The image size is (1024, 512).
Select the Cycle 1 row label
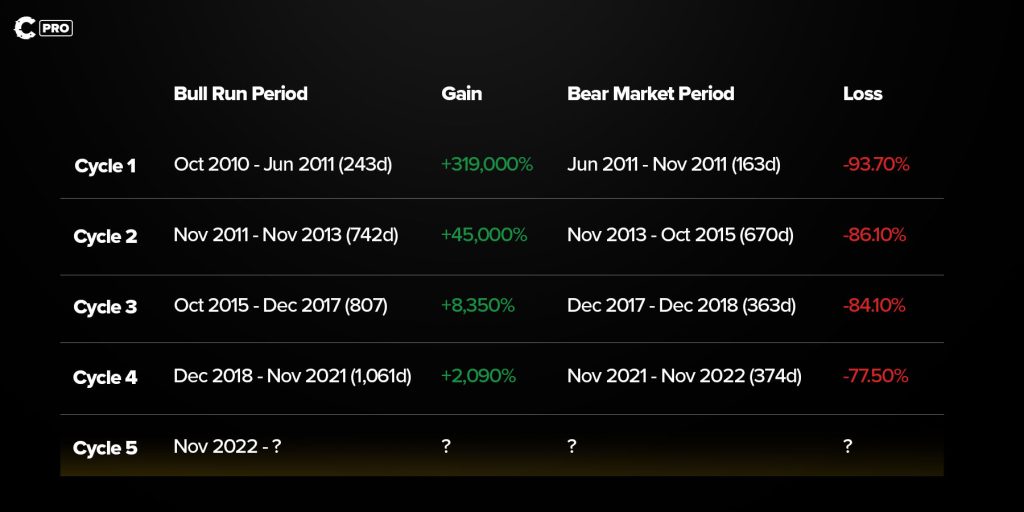105,166
